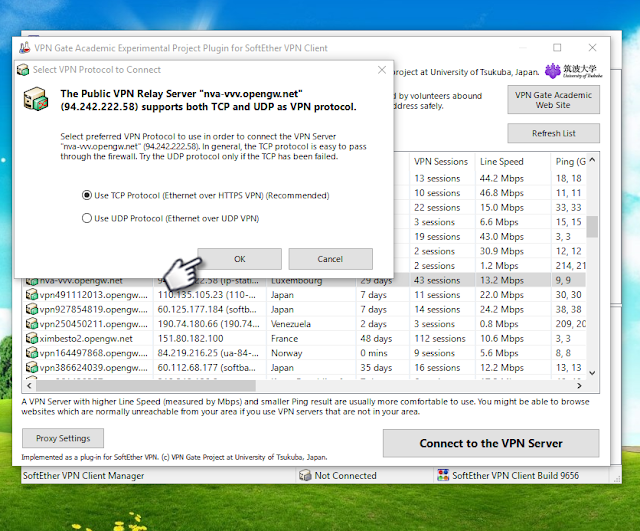Click the SoftEther VPN Client Build icon
This screenshot has width=640, height=531.
click(443, 475)
